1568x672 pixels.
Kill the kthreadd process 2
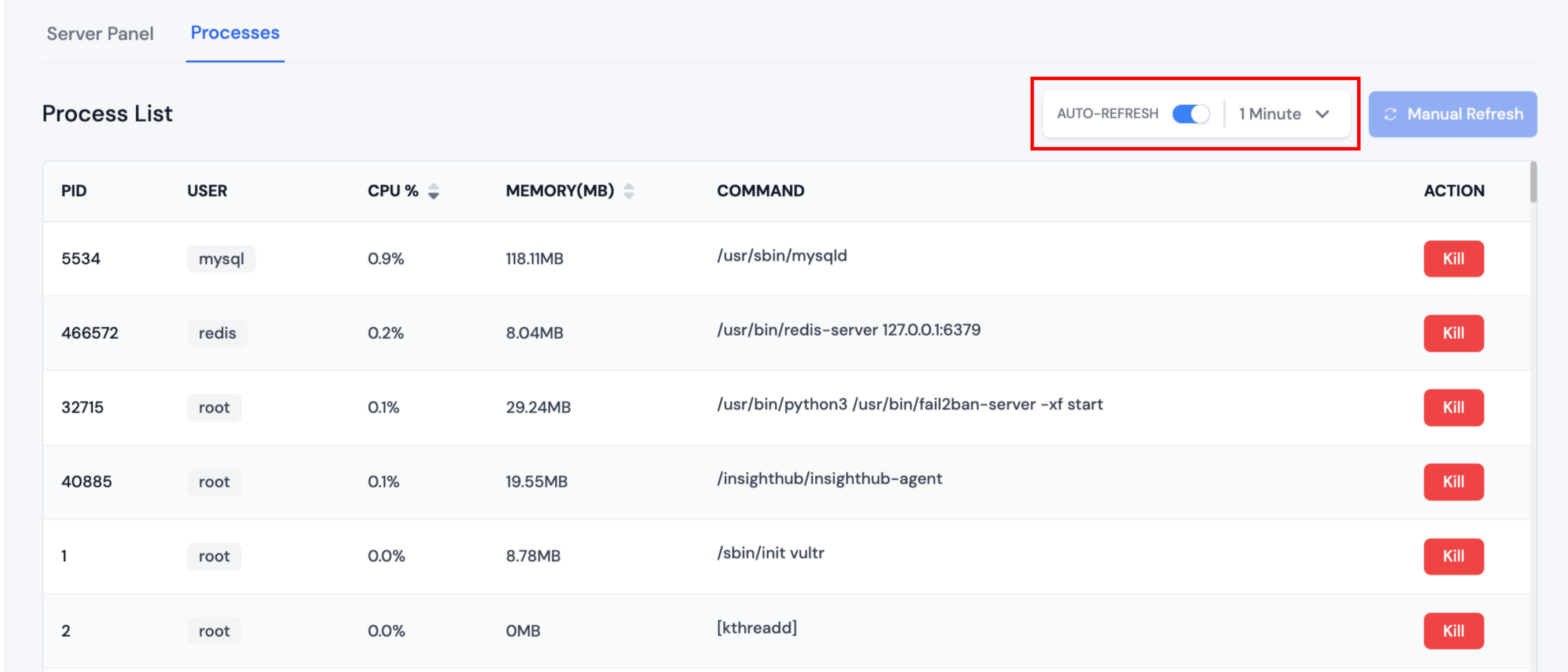(x=1453, y=630)
